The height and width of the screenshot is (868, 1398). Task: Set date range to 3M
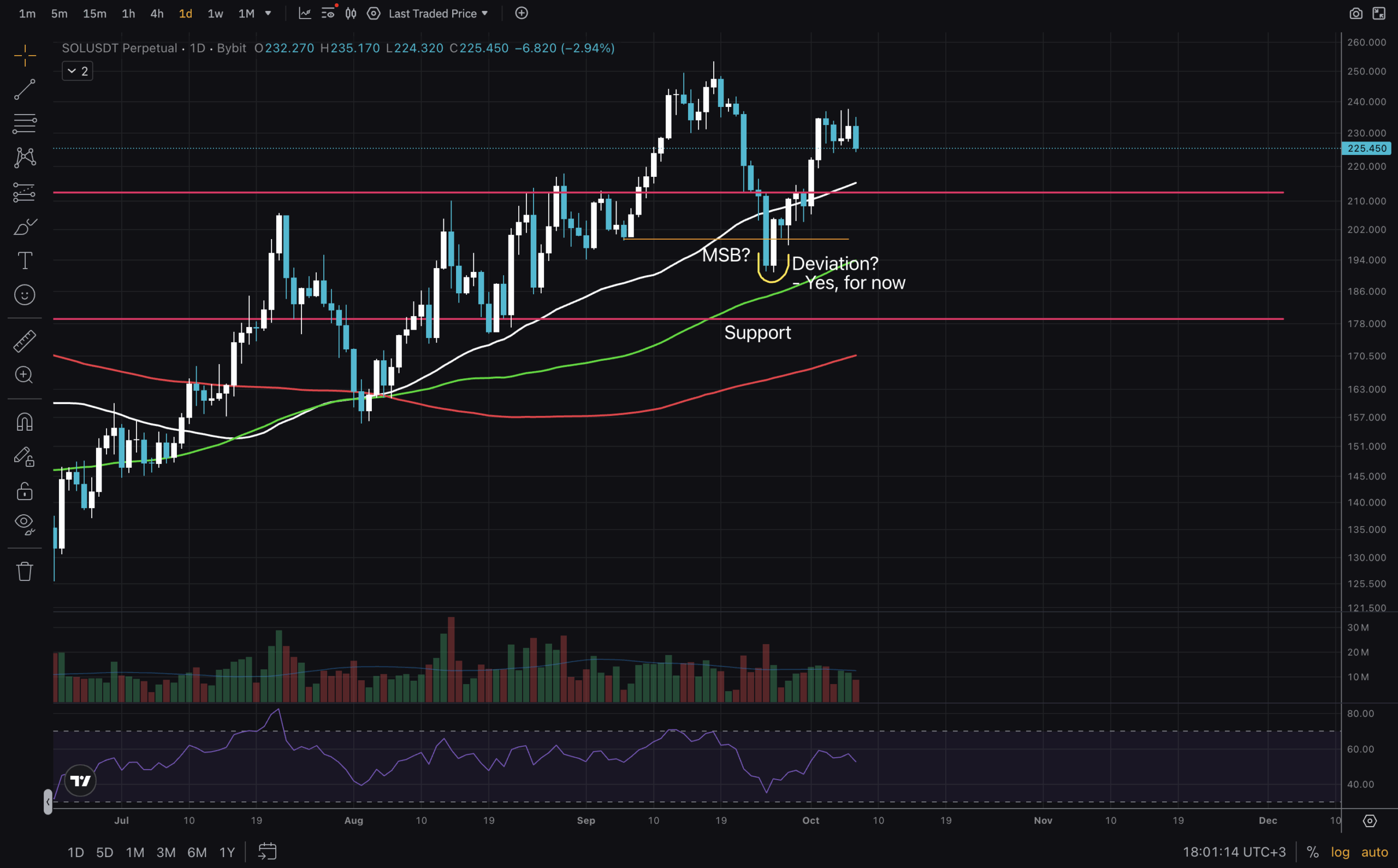(x=166, y=852)
